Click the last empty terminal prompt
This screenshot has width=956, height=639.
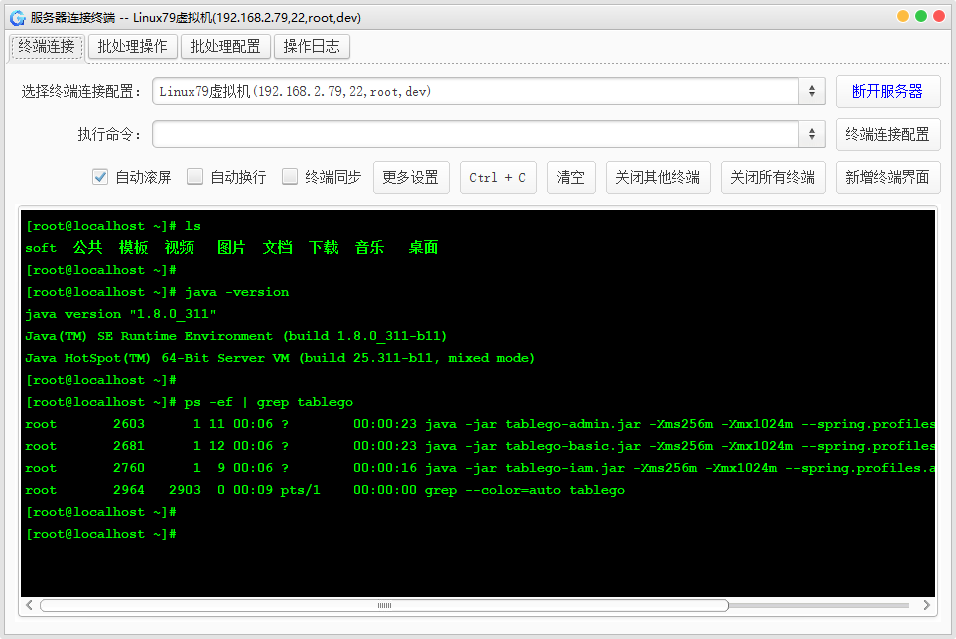101,534
